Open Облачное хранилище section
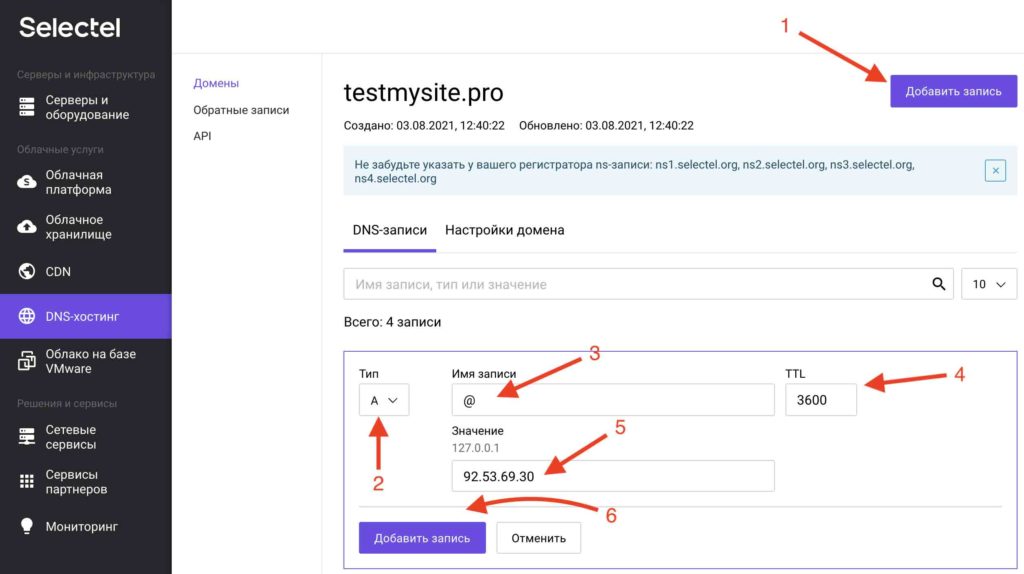This screenshot has height=574, width=1024. (x=86, y=227)
